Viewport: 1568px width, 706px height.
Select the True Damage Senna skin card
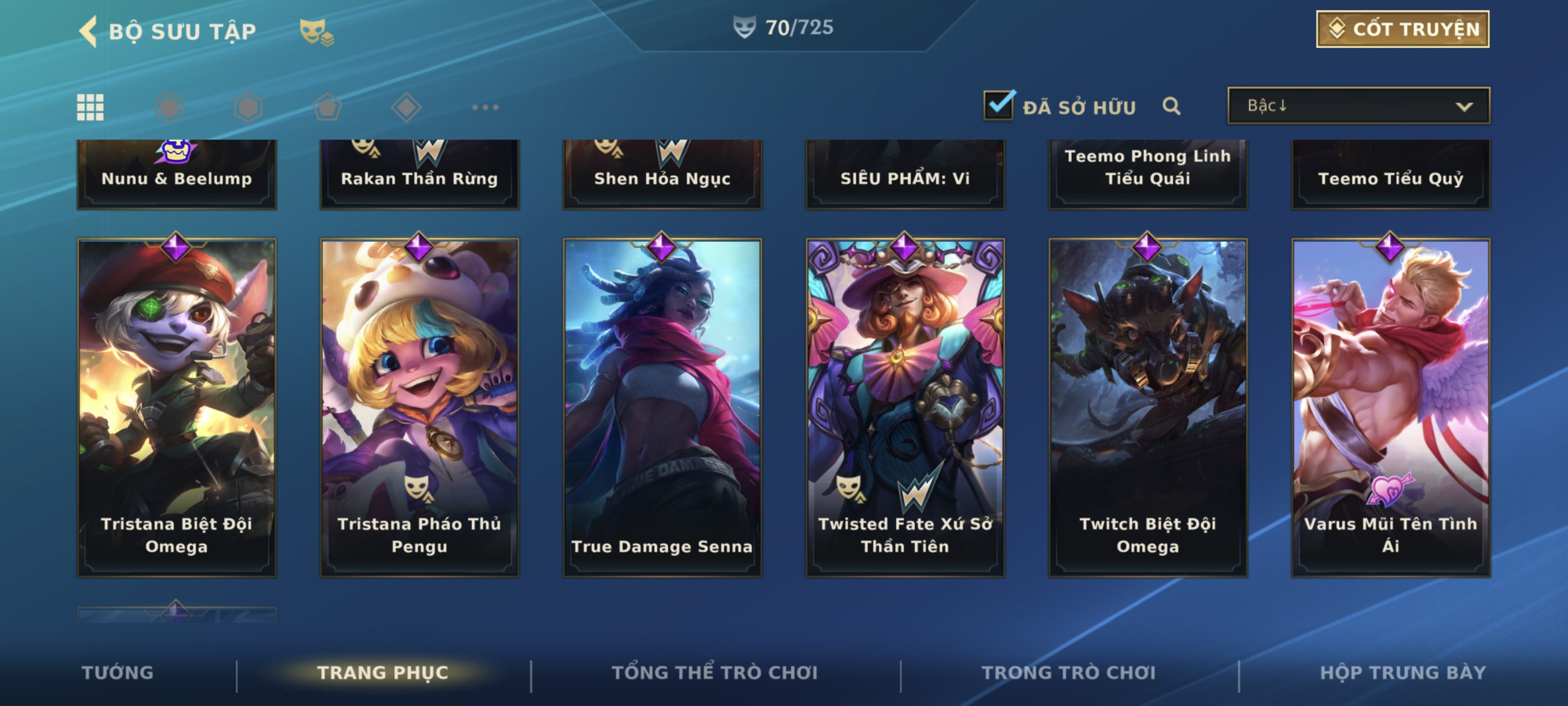(662, 406)
